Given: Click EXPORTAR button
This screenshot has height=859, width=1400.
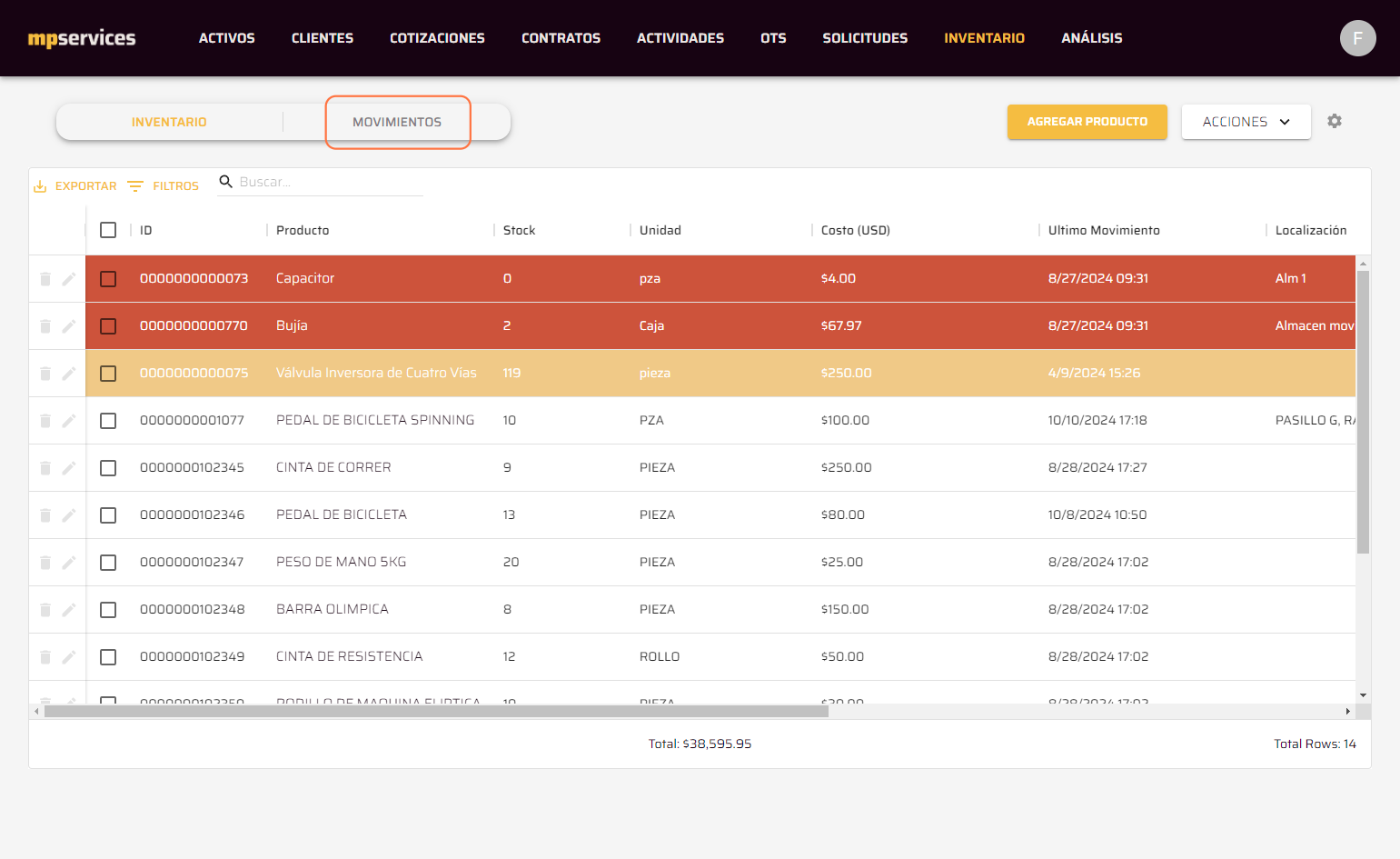Looking at the screenshot, I should point(75,185).
